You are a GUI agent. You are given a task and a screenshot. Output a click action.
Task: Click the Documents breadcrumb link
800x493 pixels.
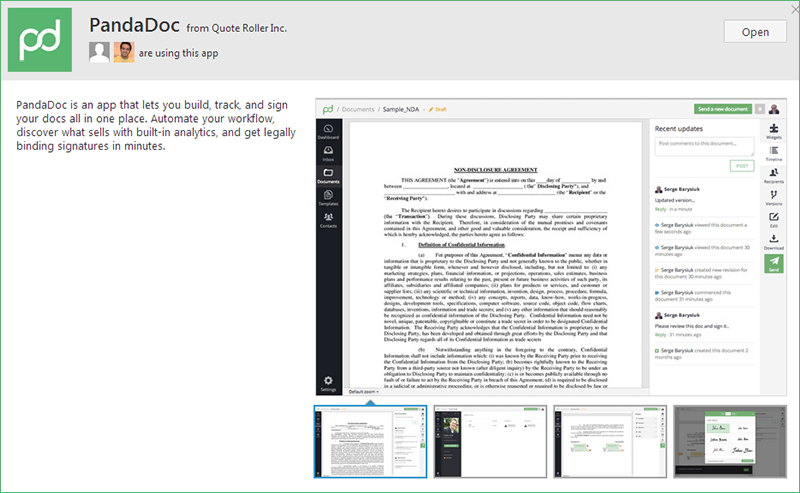tap(358, 109)
